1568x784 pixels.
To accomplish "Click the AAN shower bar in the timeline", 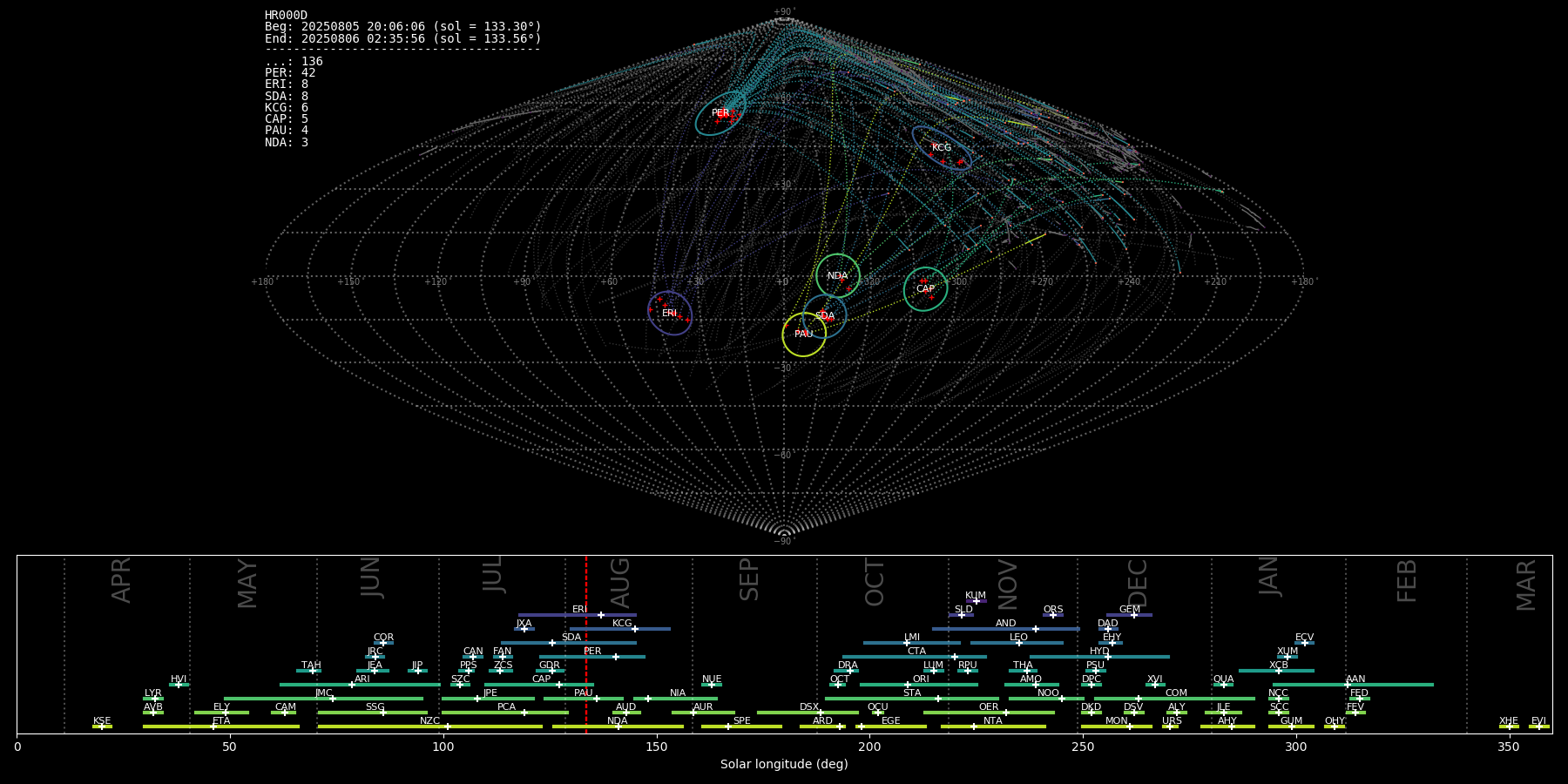I will [1351, 685].
